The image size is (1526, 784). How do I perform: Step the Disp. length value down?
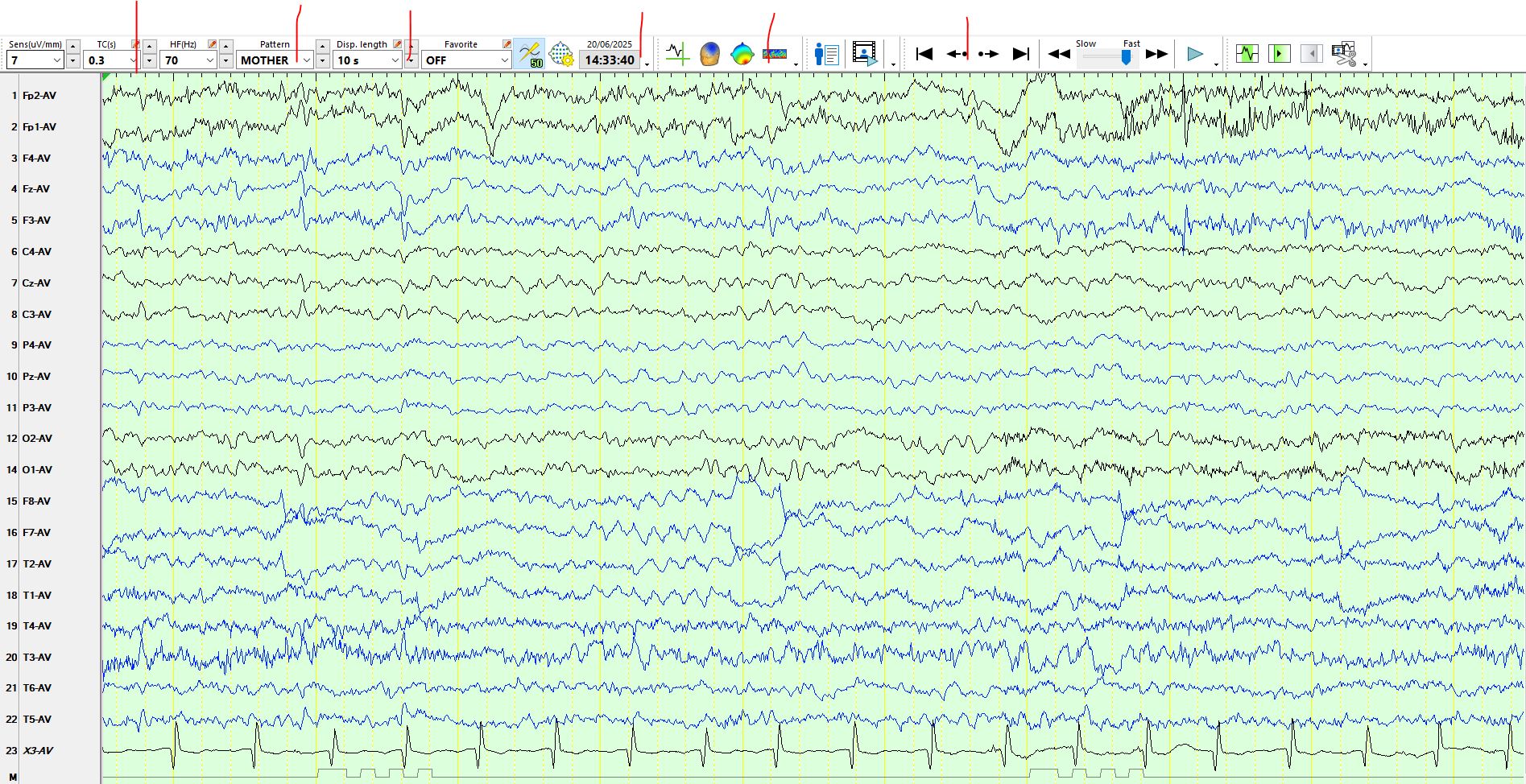point(411,61)
